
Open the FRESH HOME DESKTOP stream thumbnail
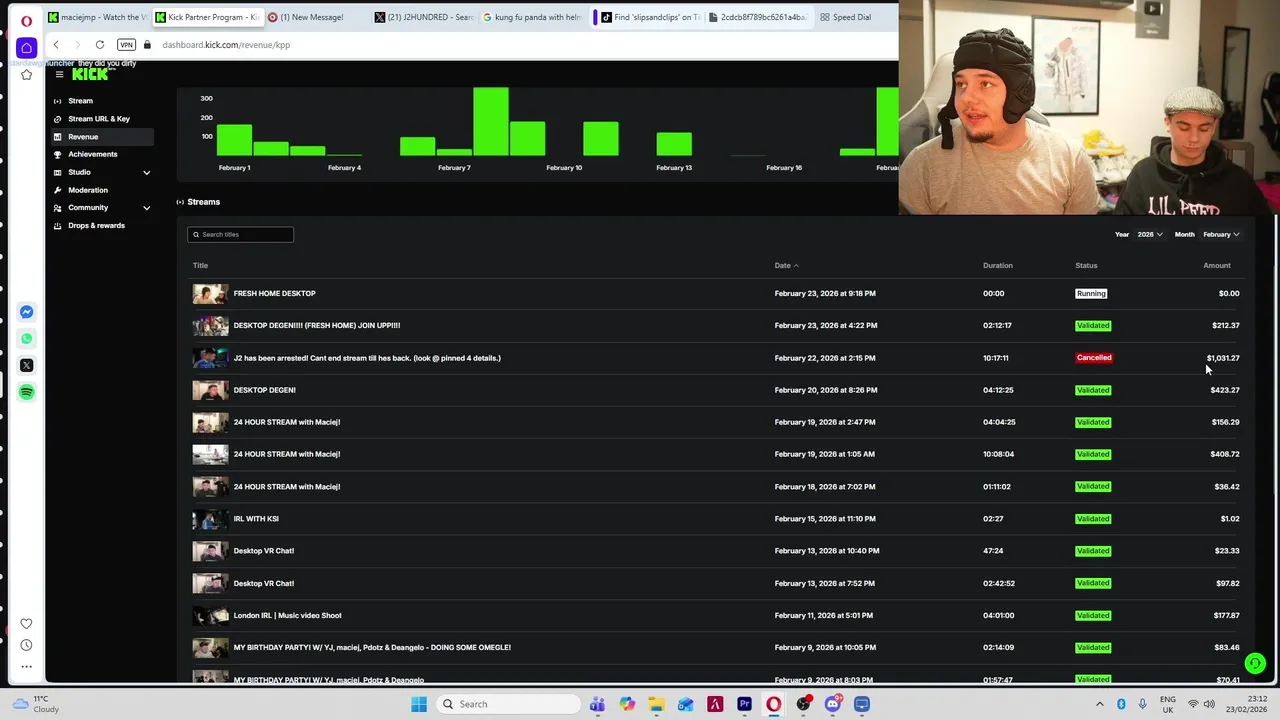[x=210, y=293]
